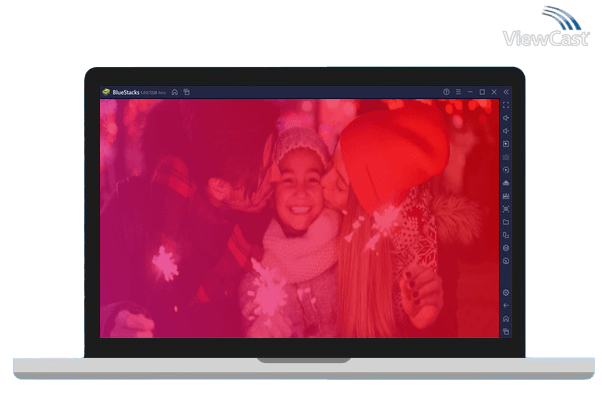Image resolution: width=602 pixels, height=414 pixels.
Task: Open recent apps icon at sidebar bottom
Action: pos(506,332)
